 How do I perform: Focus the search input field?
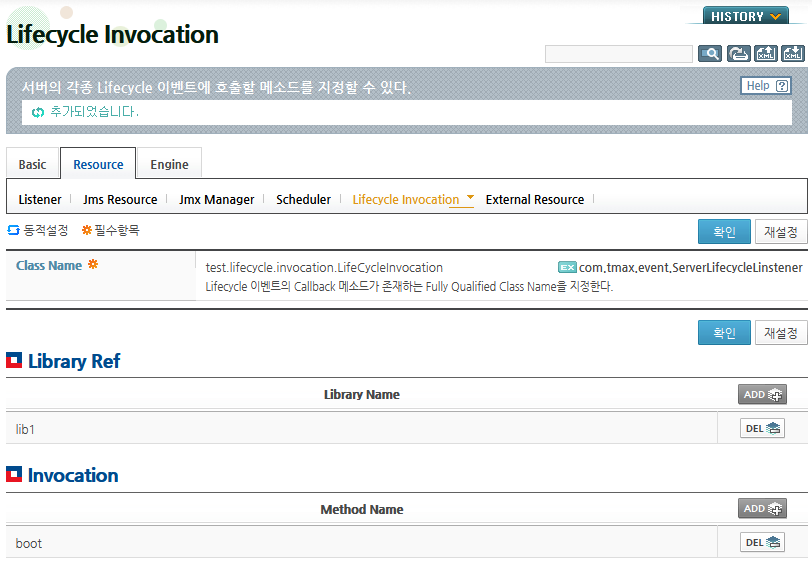click(x=618, y=54)
